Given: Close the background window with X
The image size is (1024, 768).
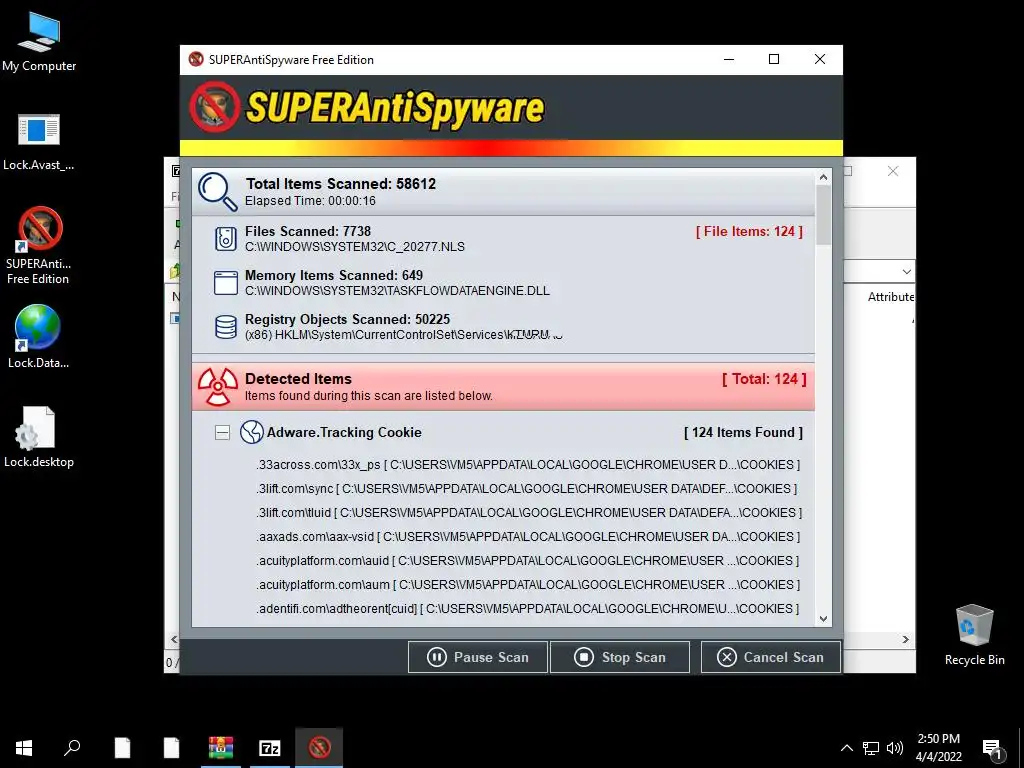Looking at the screenshot, I should pyautogui.click(x=893, y=171).
